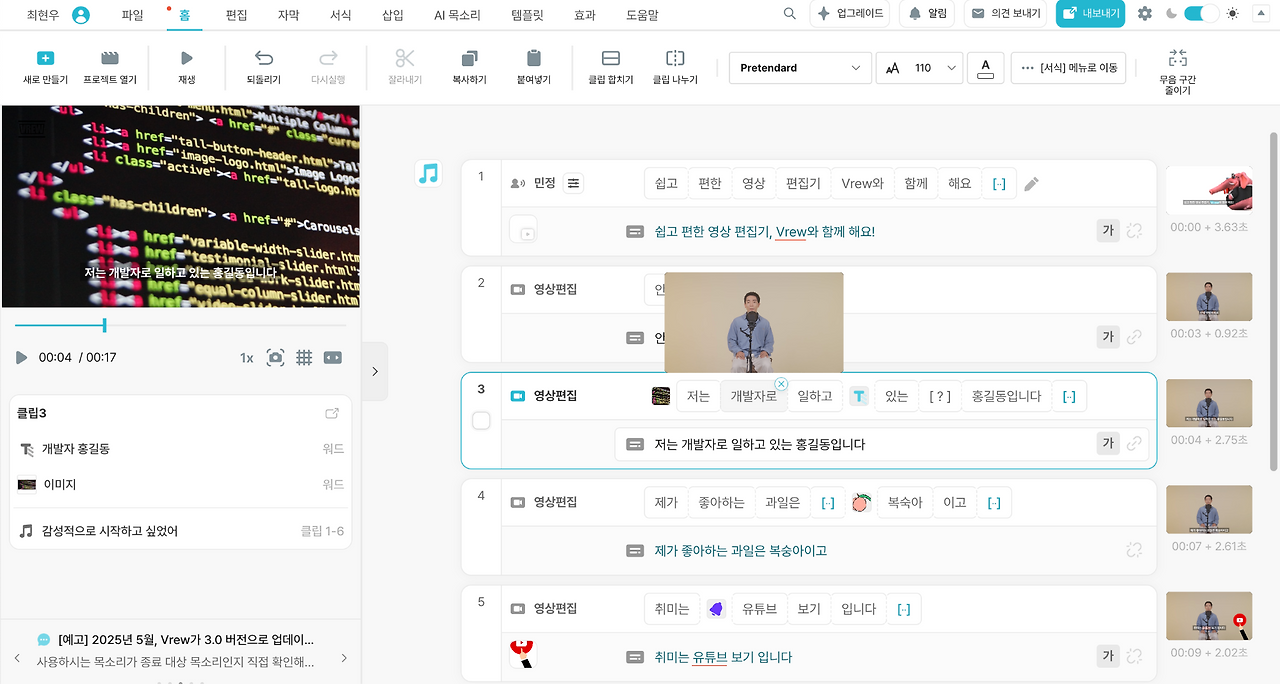Change the 1x playback speed

coord(247,357)
